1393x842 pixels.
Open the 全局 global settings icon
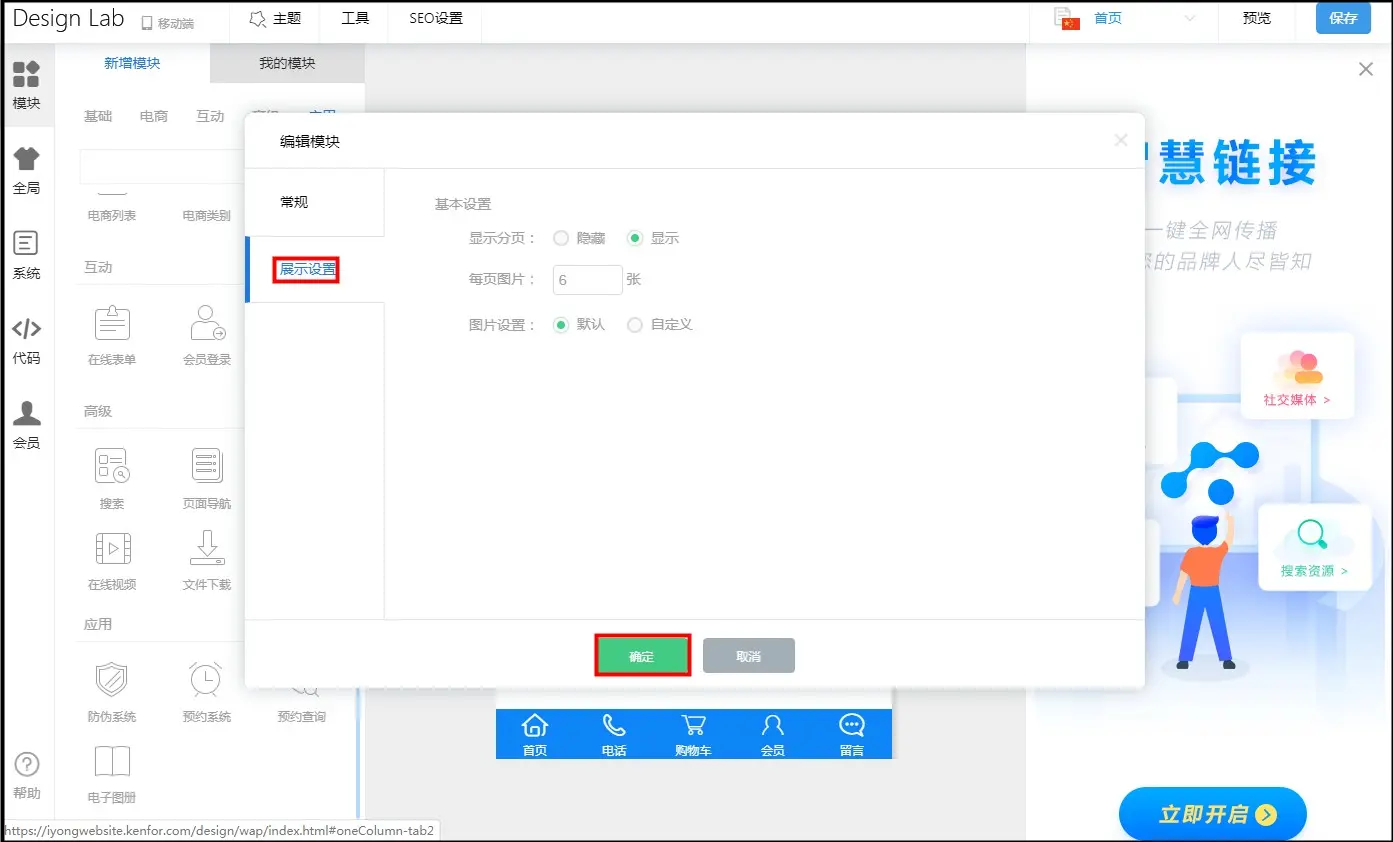pyautogui.click(x=26, y=169)
